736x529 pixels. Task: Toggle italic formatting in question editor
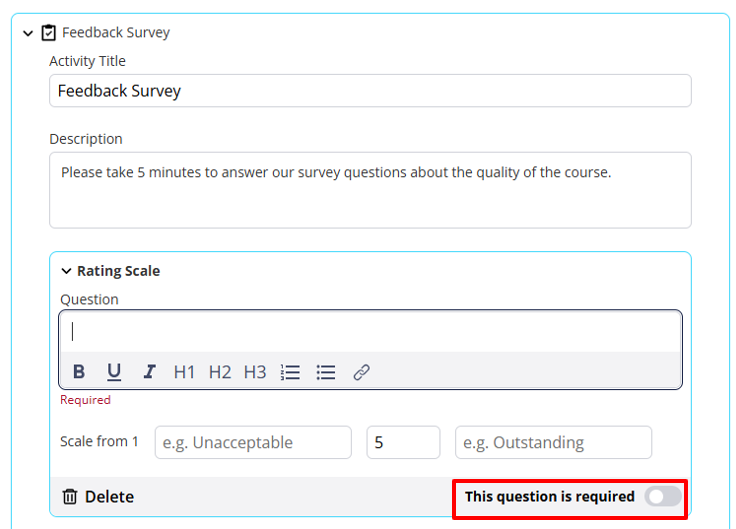149,372
